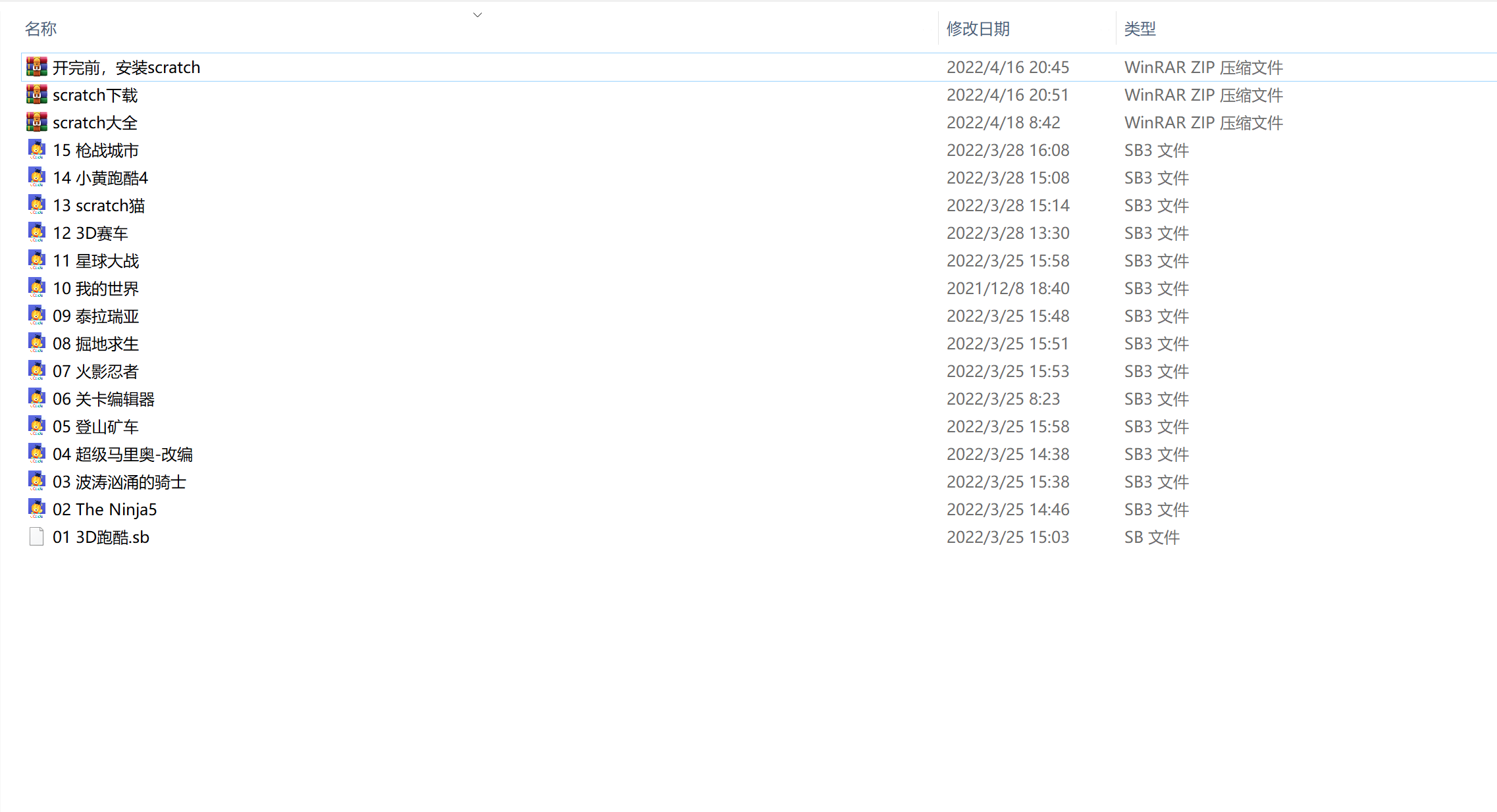Select file name 05 登山矿车
The width and height of the screenshot is (1497, 812).
(x=96, y=426)
